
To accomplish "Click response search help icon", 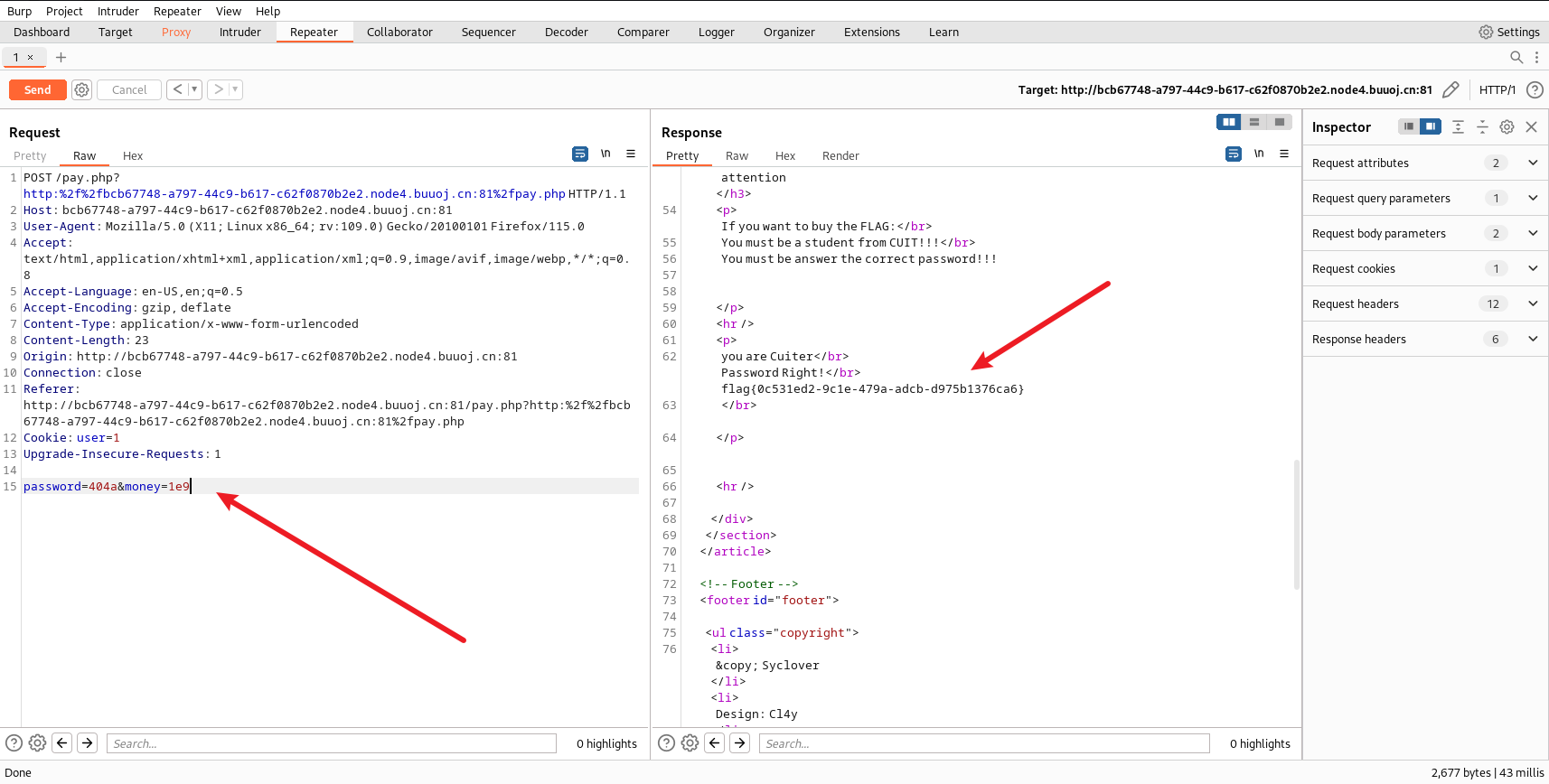I will point(666,742).
